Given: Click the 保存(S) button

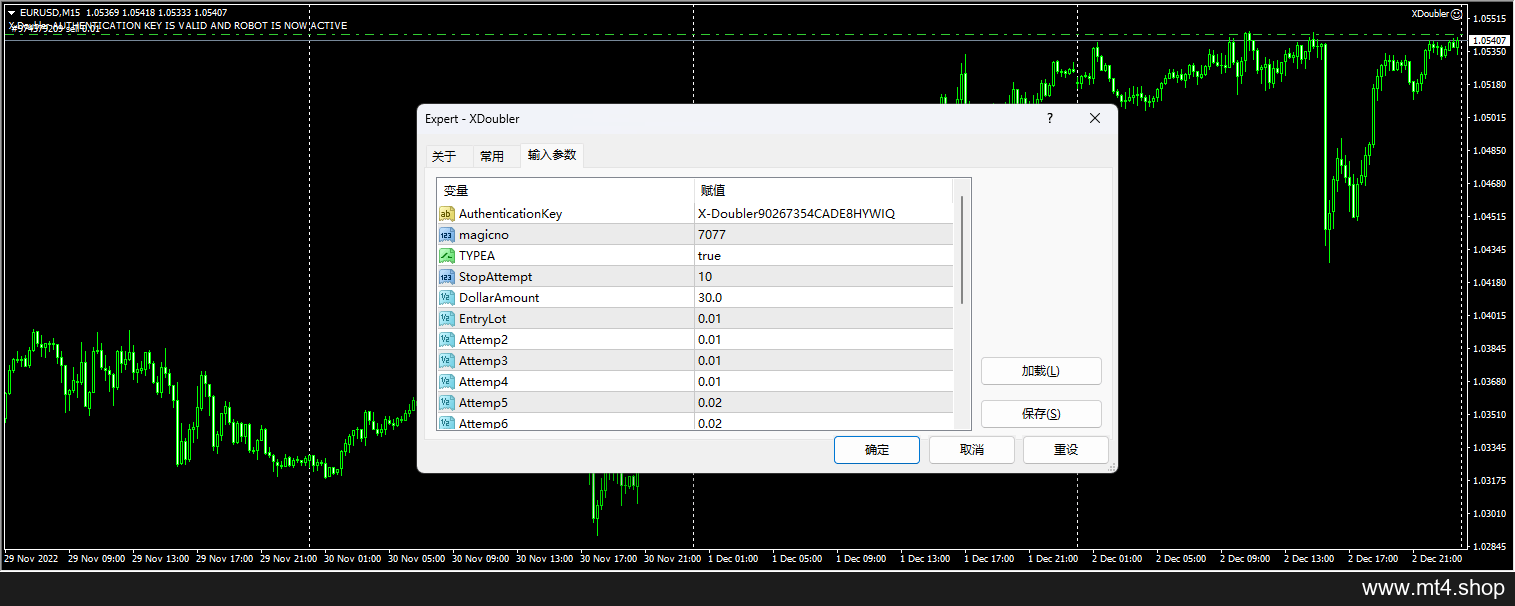Looking at the screenshot, I should pos(1041,414).
